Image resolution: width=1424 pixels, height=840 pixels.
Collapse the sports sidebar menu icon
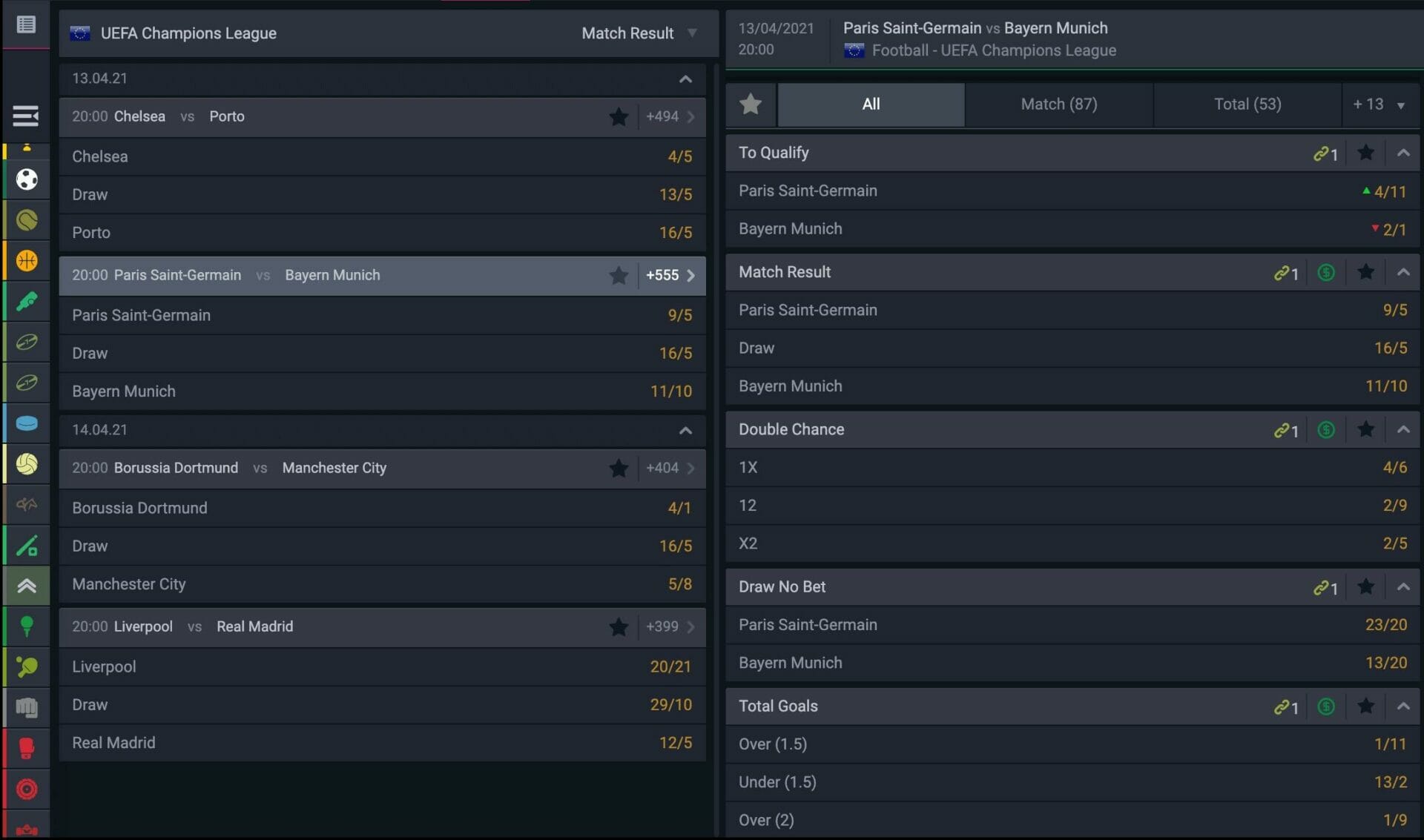[x=26, y=116]
